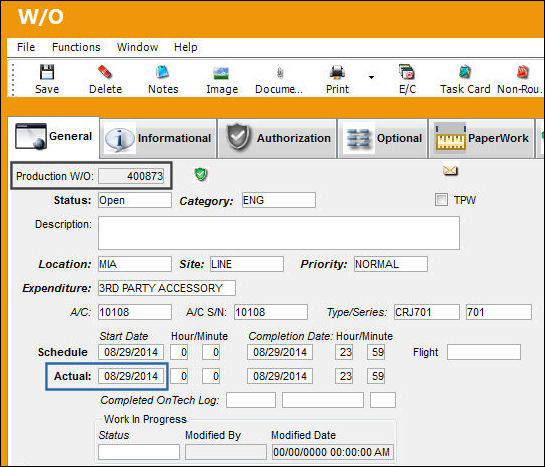Image resolution: width=545 pixels, height=467 pixels.
Task: Open the Functions menu
Action: (x=76, y=47)
